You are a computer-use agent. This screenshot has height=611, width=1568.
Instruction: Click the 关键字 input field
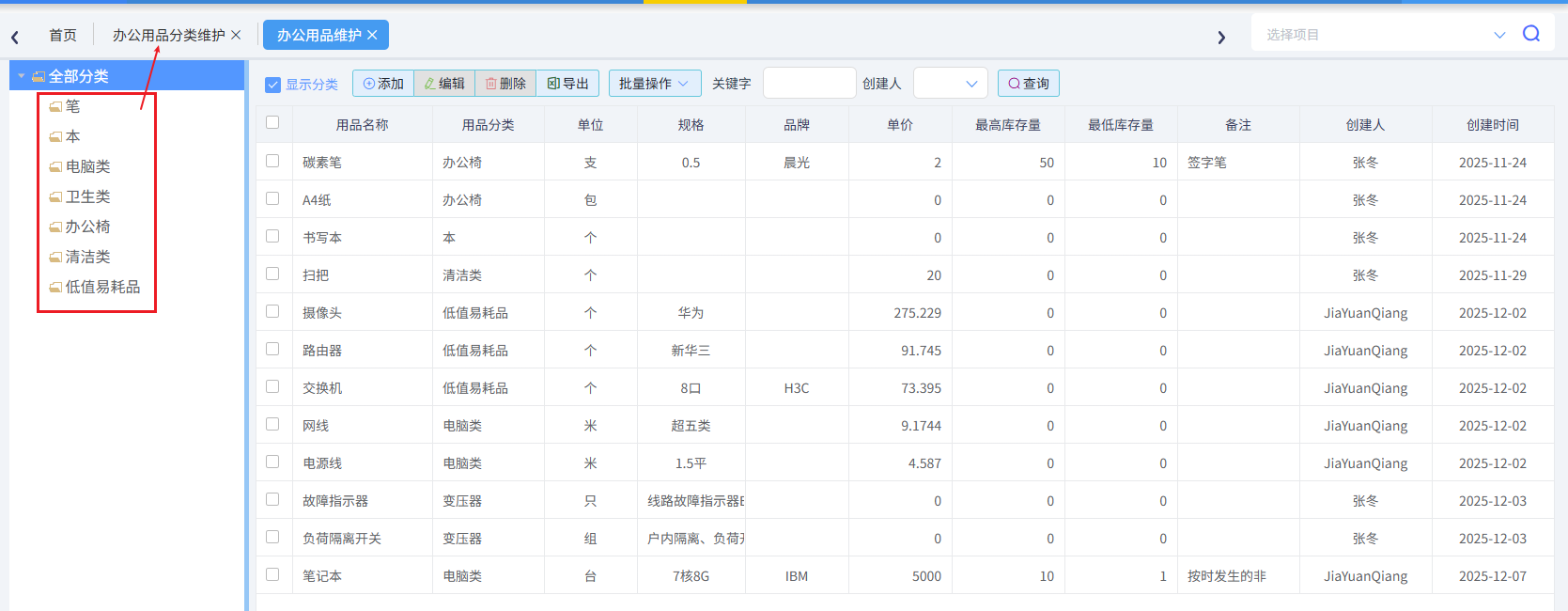810,84
